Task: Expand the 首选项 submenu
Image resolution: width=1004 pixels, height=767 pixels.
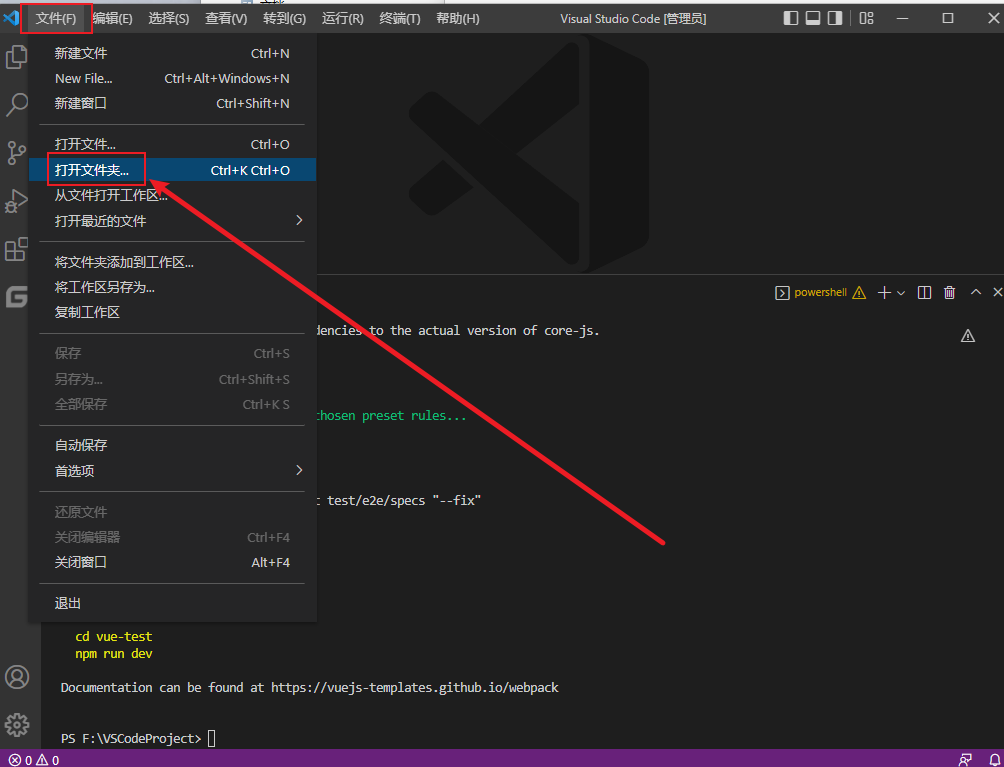Action: [x=172, y=471]
